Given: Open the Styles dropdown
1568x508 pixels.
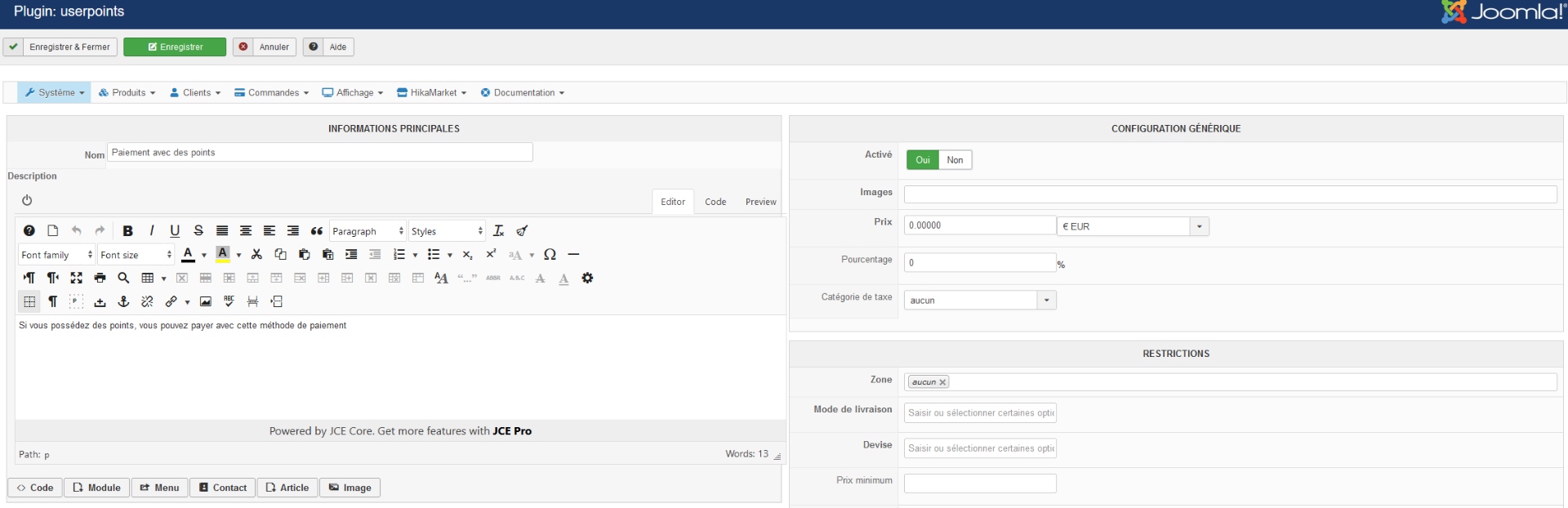Looking at the screenshot, I should pyautogui.click(x=447, y=231).
